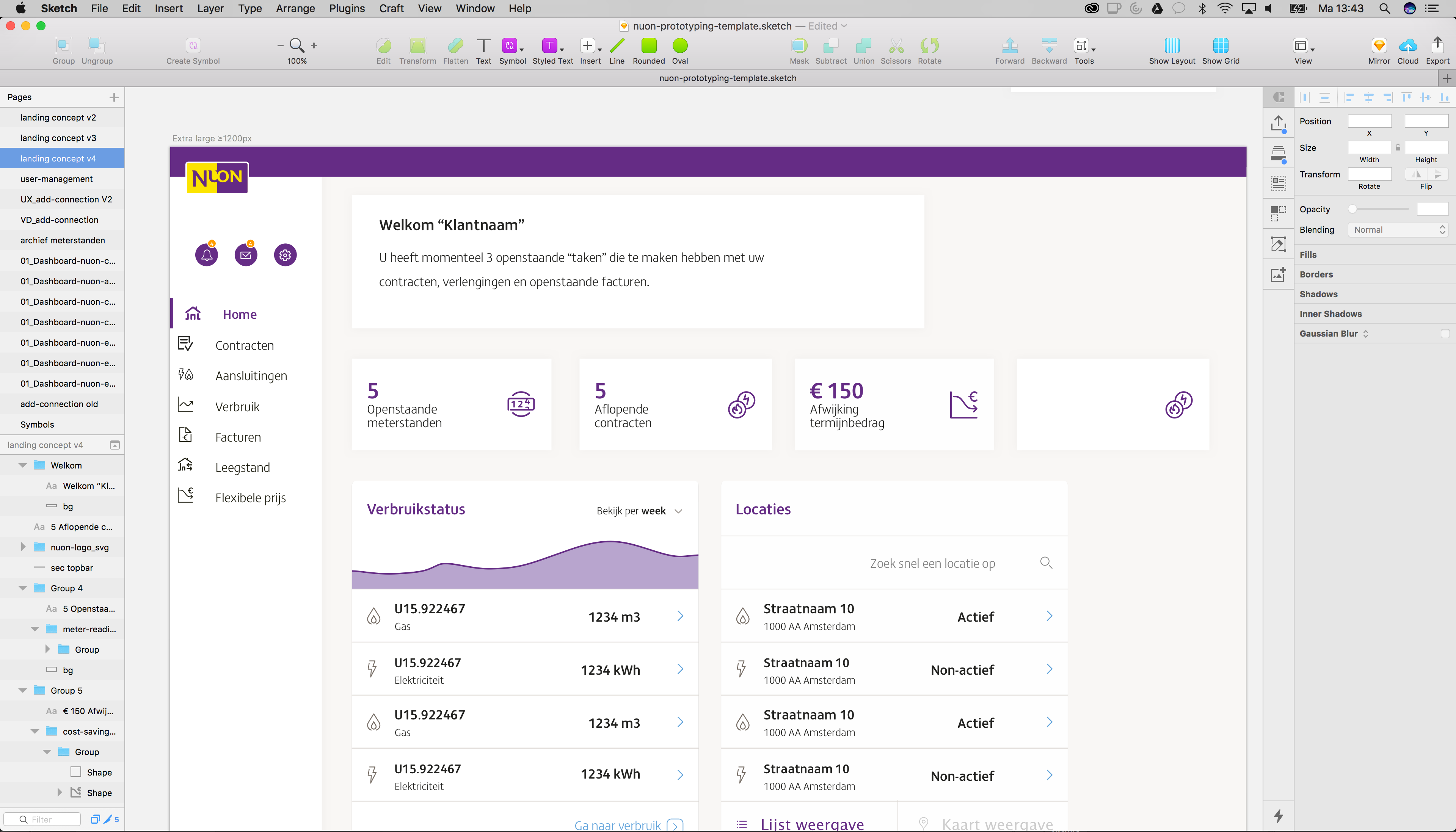Zoom in with the plus icon

point(314,45)
